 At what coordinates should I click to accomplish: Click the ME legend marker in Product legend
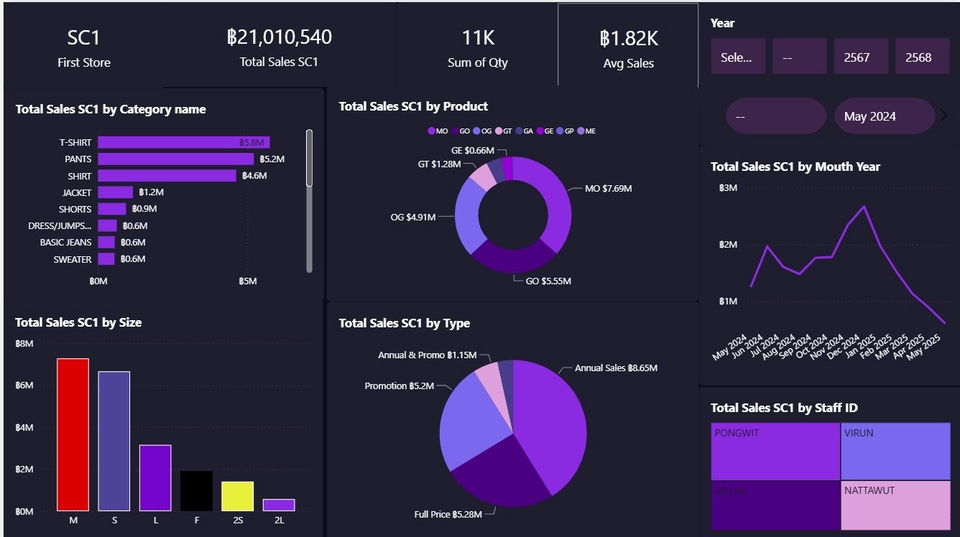point(580,131)
